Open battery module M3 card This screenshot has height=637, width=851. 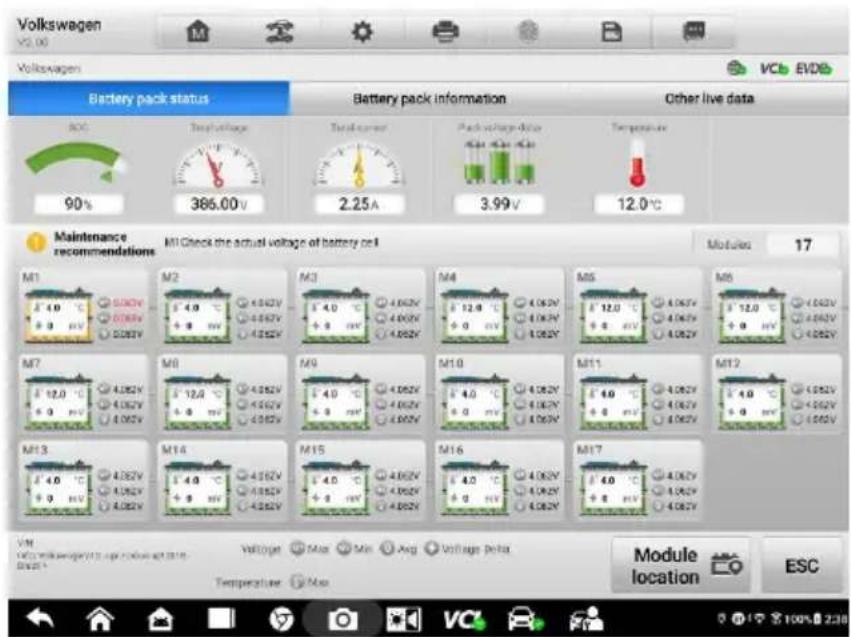click(361, 308)
